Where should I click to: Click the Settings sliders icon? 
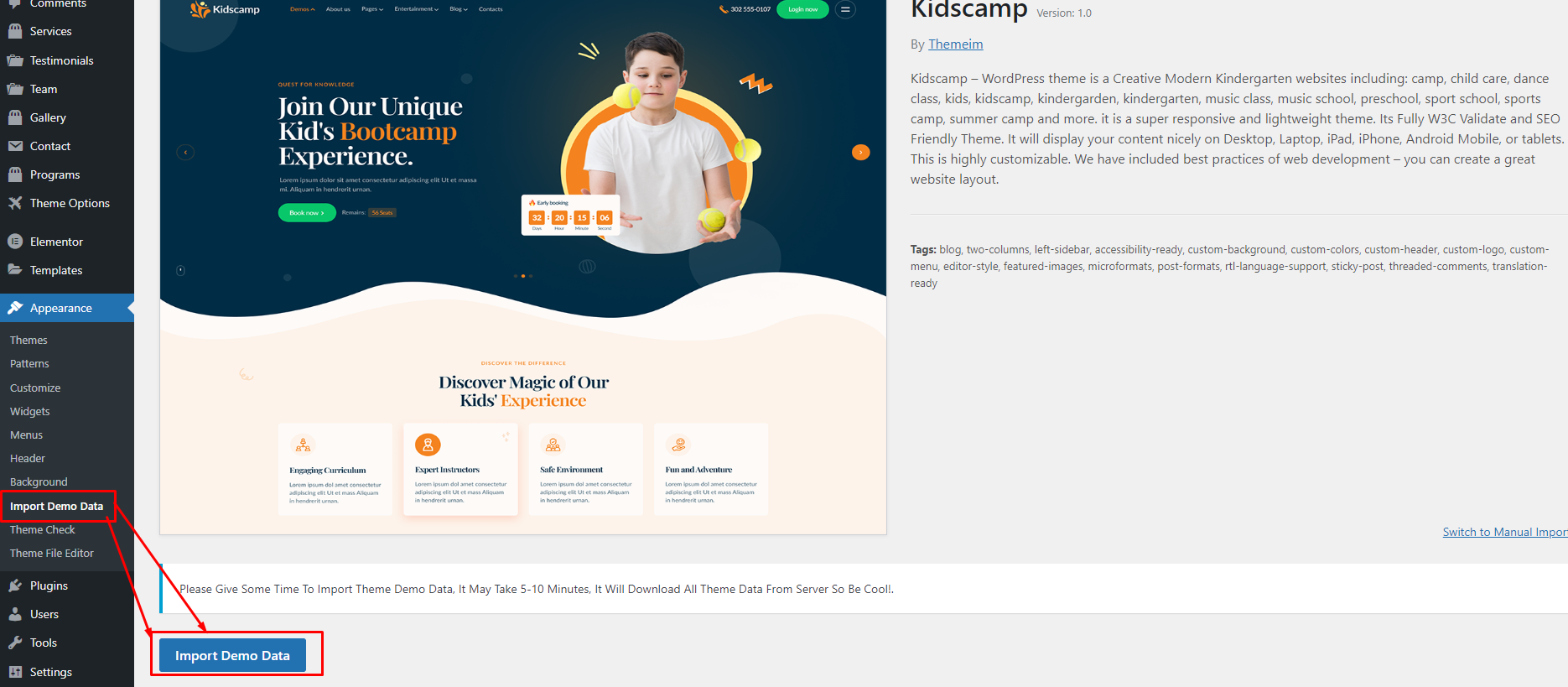pos(15,672)
